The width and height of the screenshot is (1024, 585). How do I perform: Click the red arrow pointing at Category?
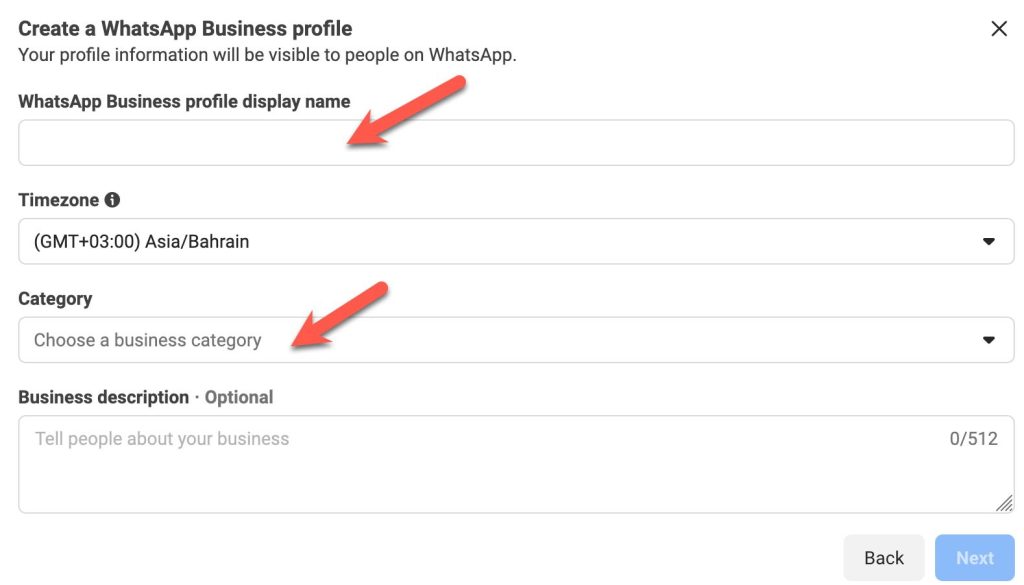coord(340,315)
